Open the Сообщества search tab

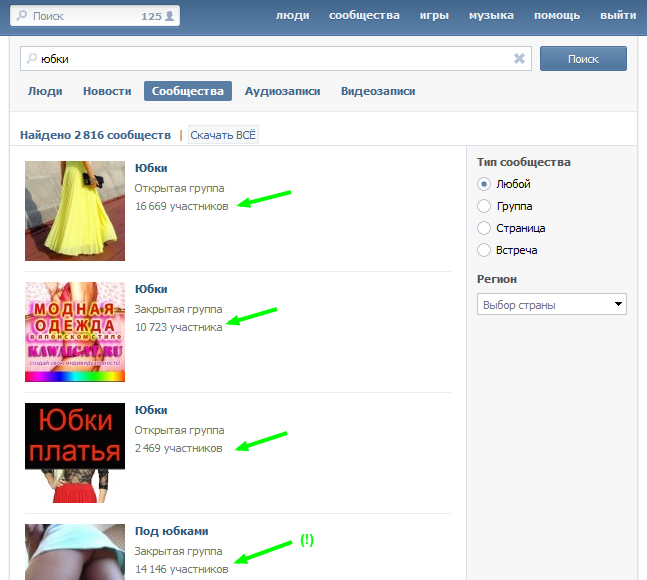(x=188, y=91)
